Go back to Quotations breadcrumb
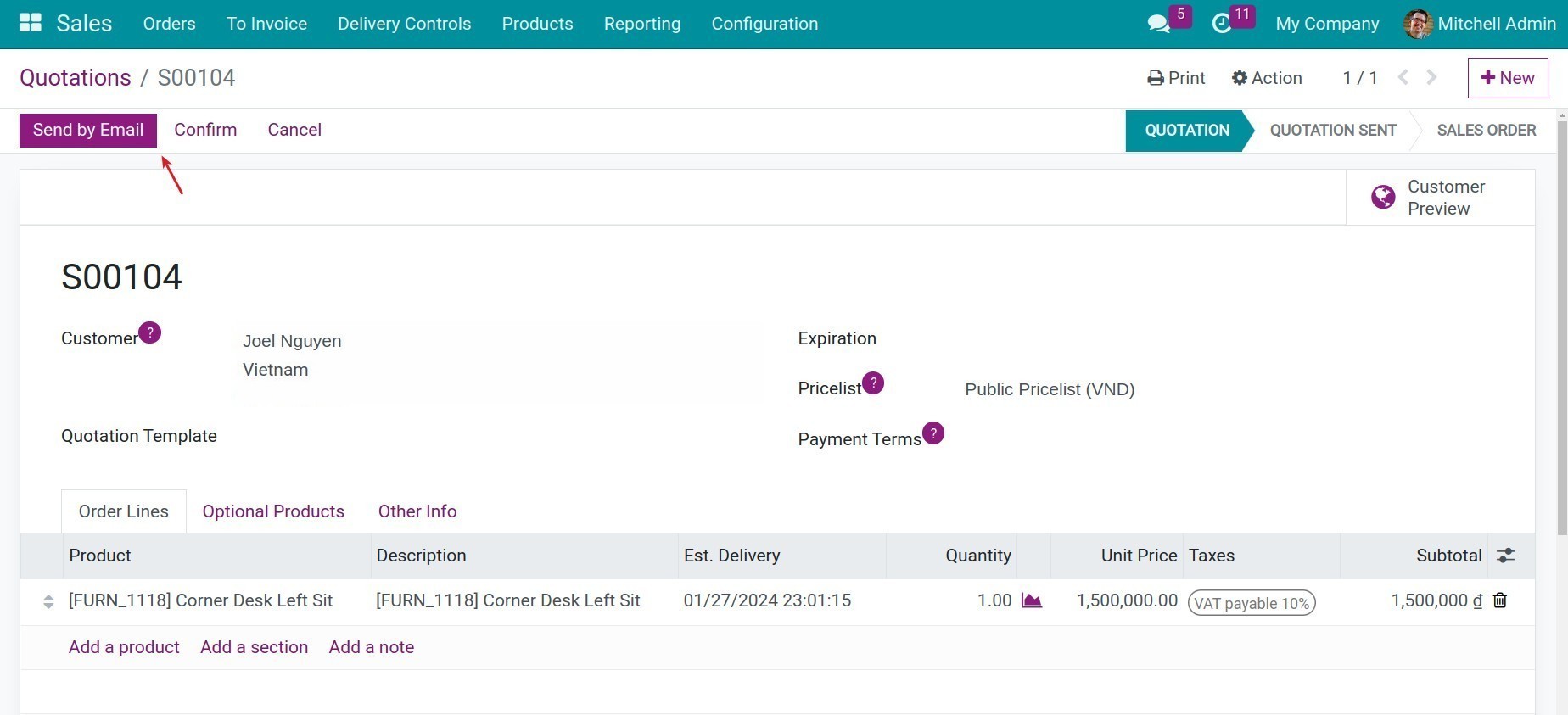 [76, 77]
